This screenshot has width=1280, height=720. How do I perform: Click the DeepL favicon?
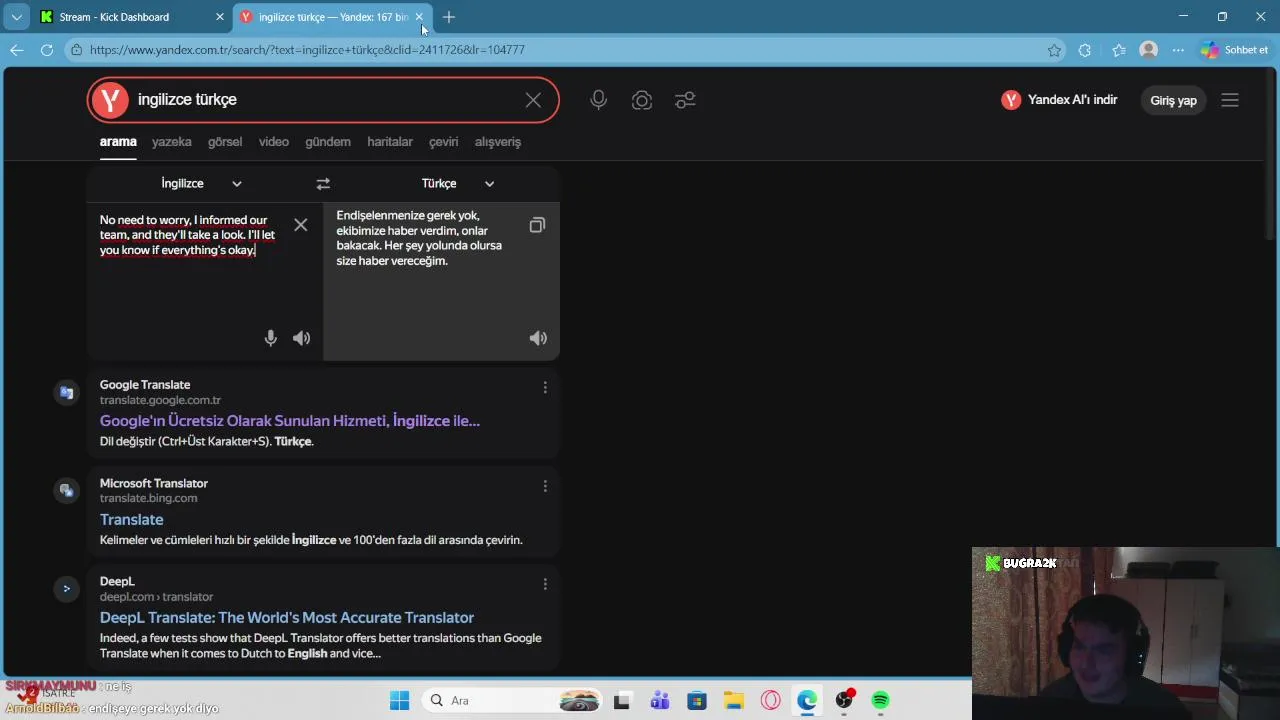[x=66, y=588]
